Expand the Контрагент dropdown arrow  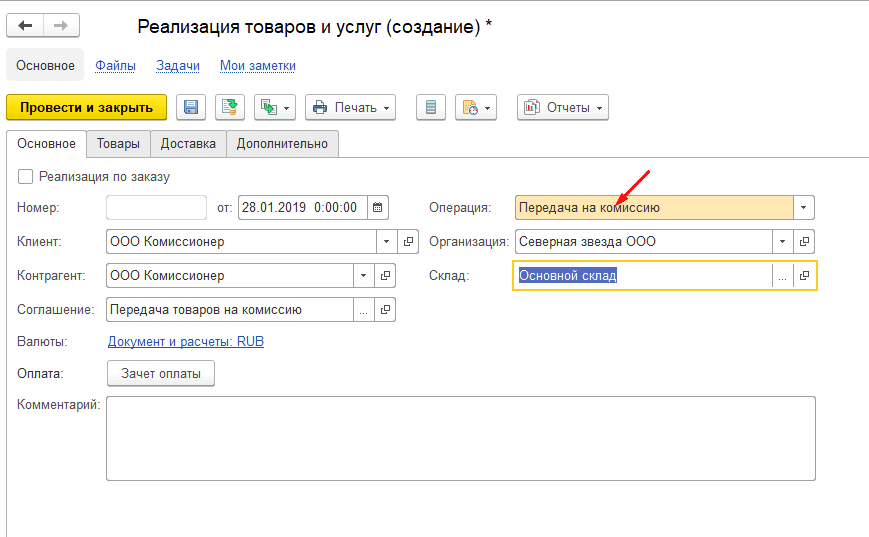tap(364, 275)
